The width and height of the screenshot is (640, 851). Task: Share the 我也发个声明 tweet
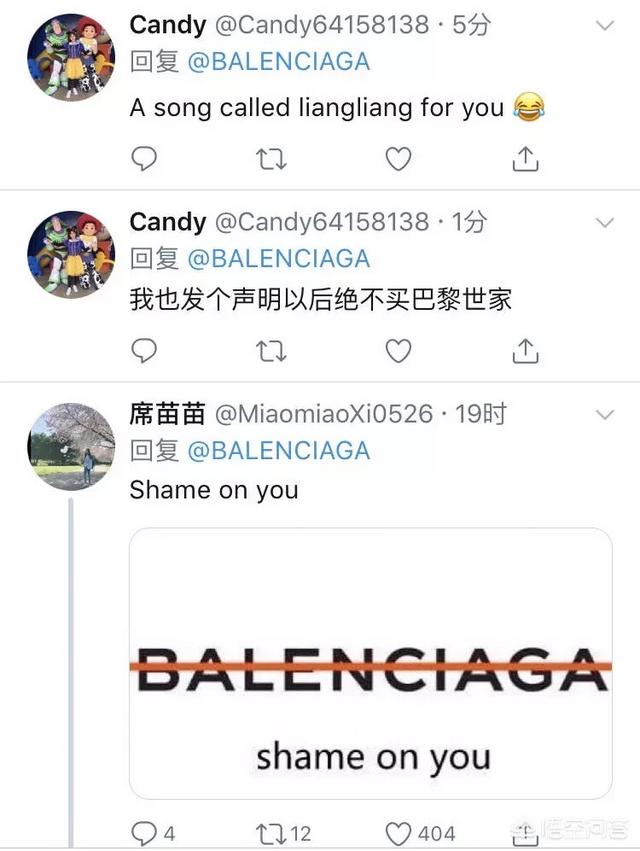coord(525,350)
